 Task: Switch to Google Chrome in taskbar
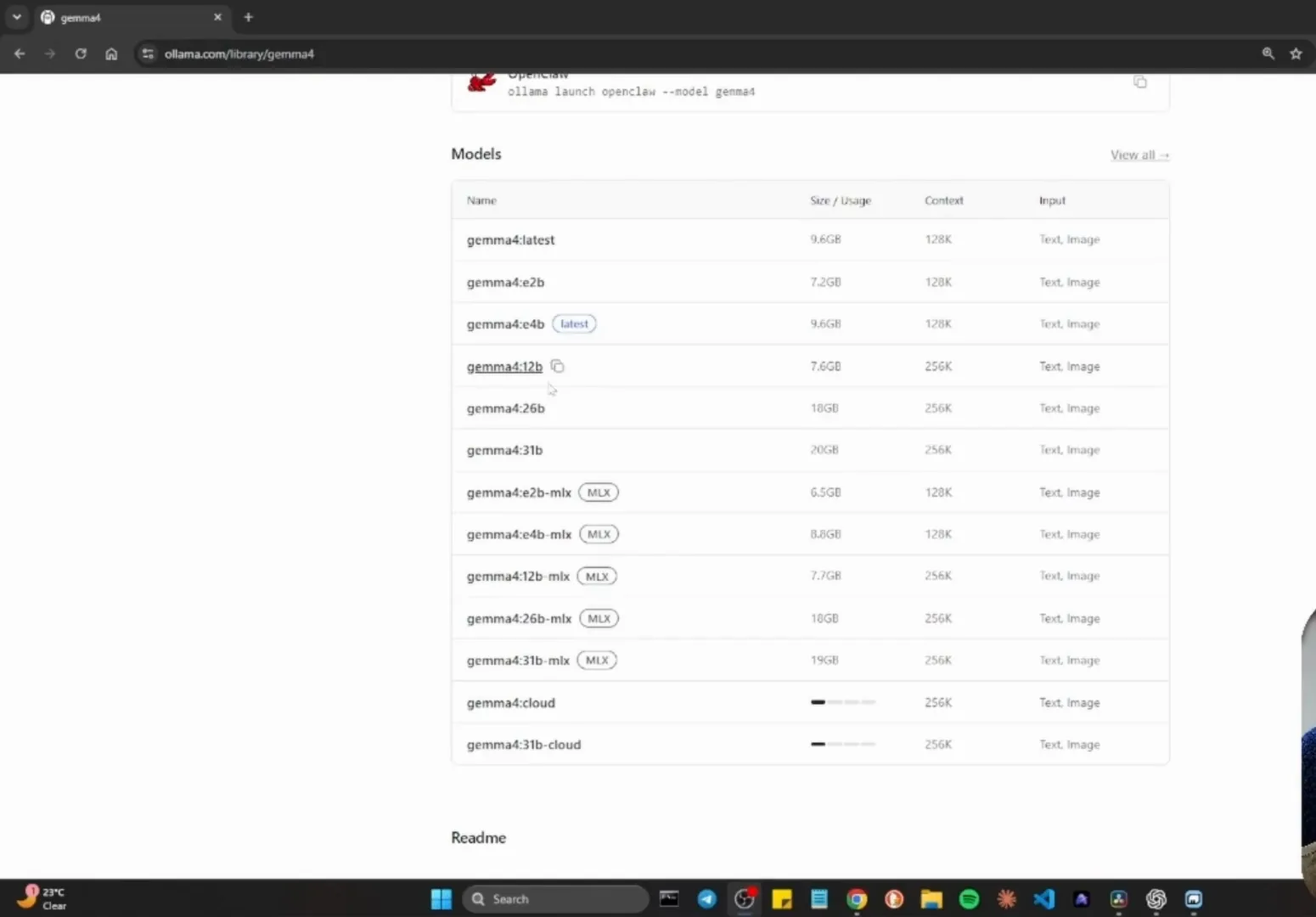click(857, 899)
